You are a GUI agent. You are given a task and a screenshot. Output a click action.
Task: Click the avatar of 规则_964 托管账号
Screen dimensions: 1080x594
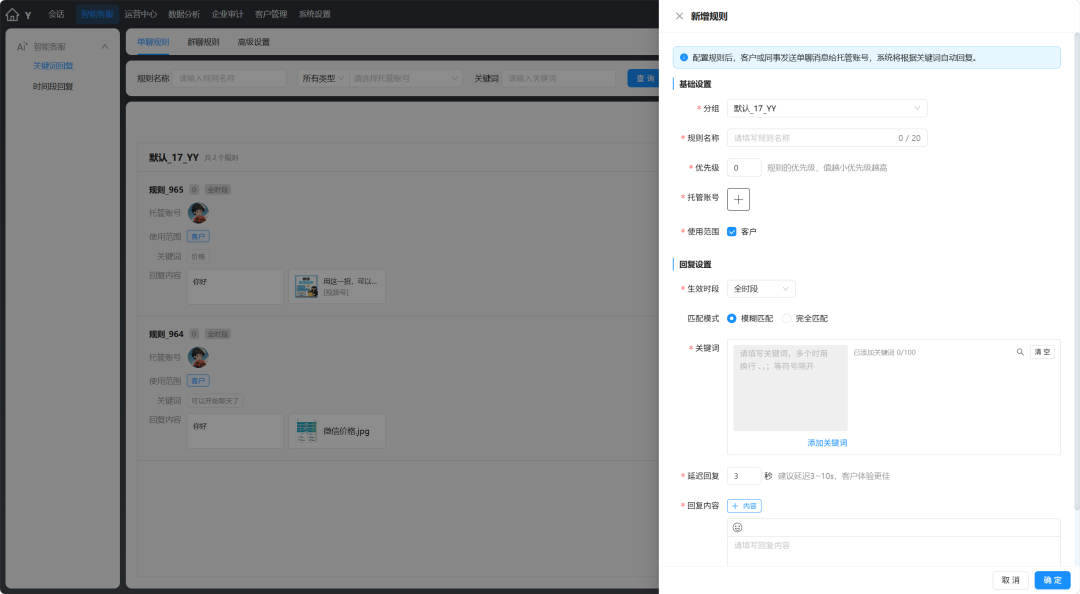(198, 357)
